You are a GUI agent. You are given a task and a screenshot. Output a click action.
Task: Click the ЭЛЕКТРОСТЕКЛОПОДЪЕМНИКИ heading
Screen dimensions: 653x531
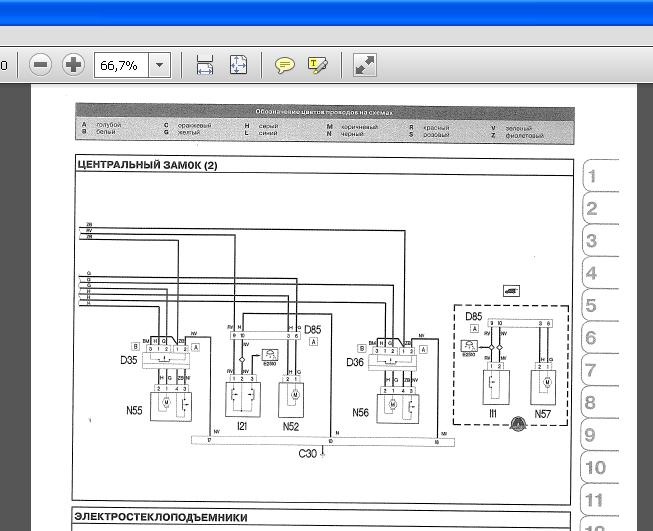coord(161,517)
